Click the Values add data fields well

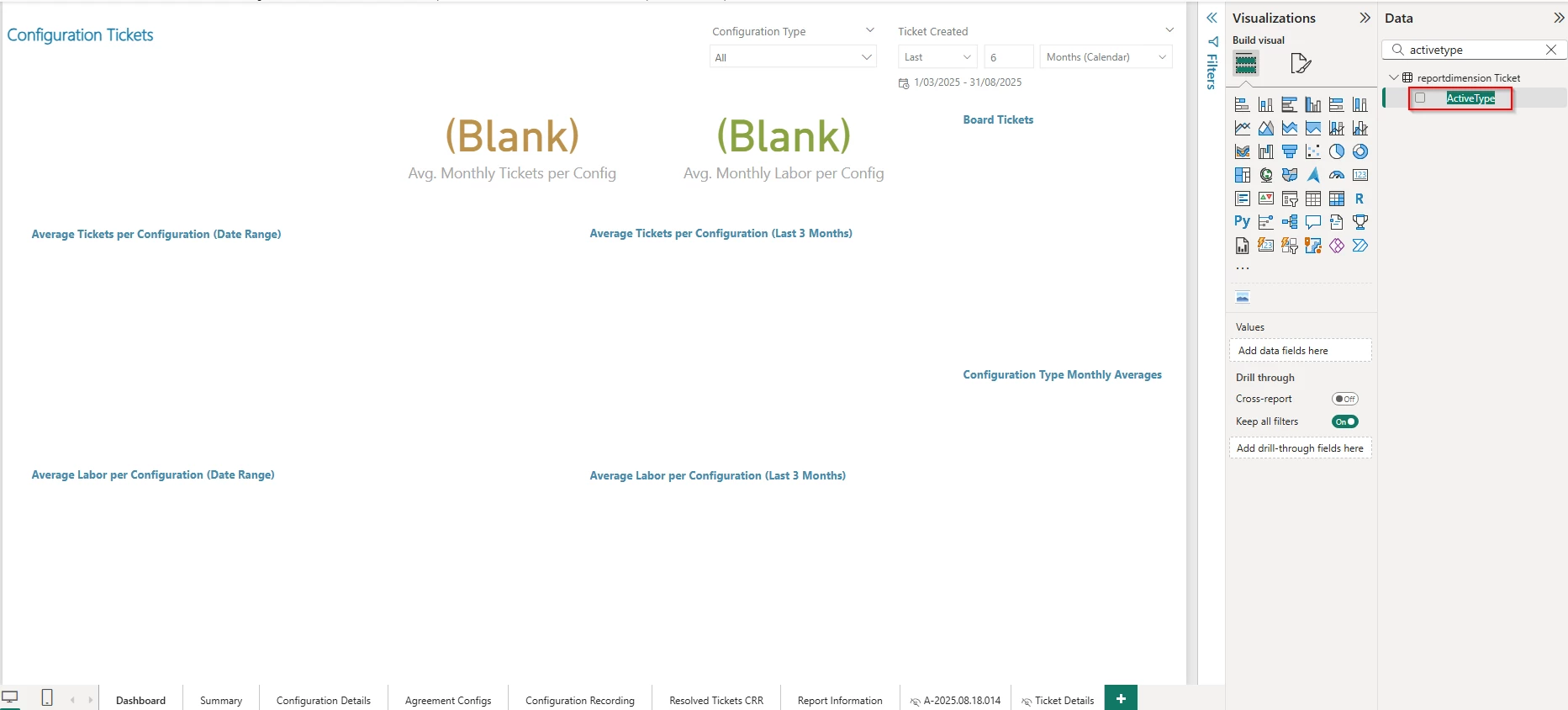(x=1300, y=350)
